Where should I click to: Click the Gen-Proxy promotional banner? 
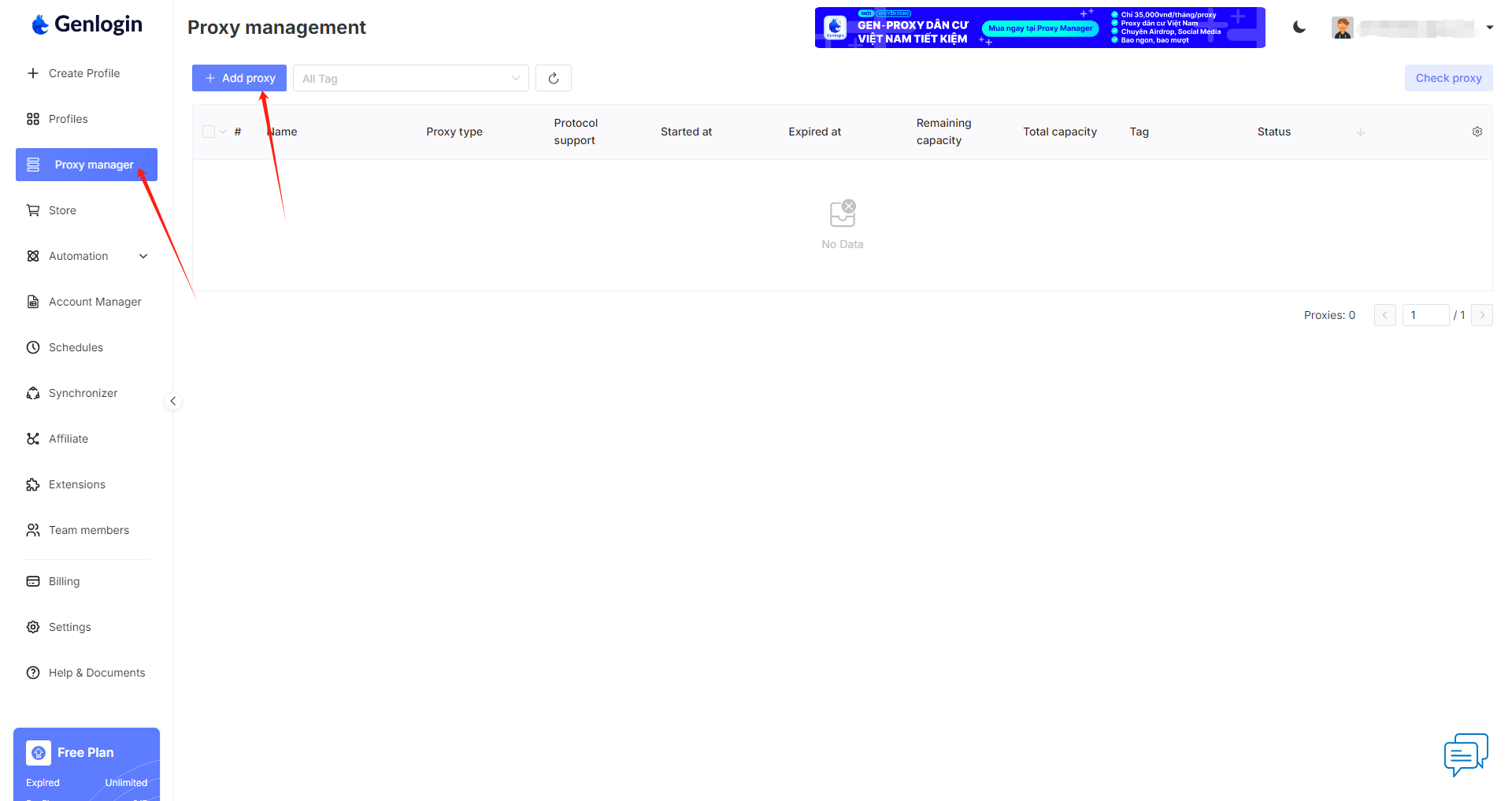1039,28
